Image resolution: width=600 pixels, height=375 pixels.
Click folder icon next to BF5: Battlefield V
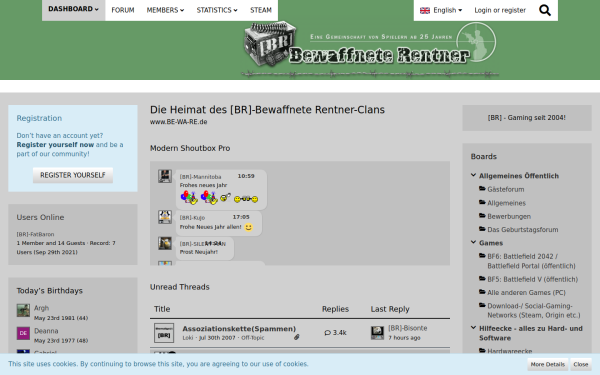pyautogui.click(x=482, y=279)
